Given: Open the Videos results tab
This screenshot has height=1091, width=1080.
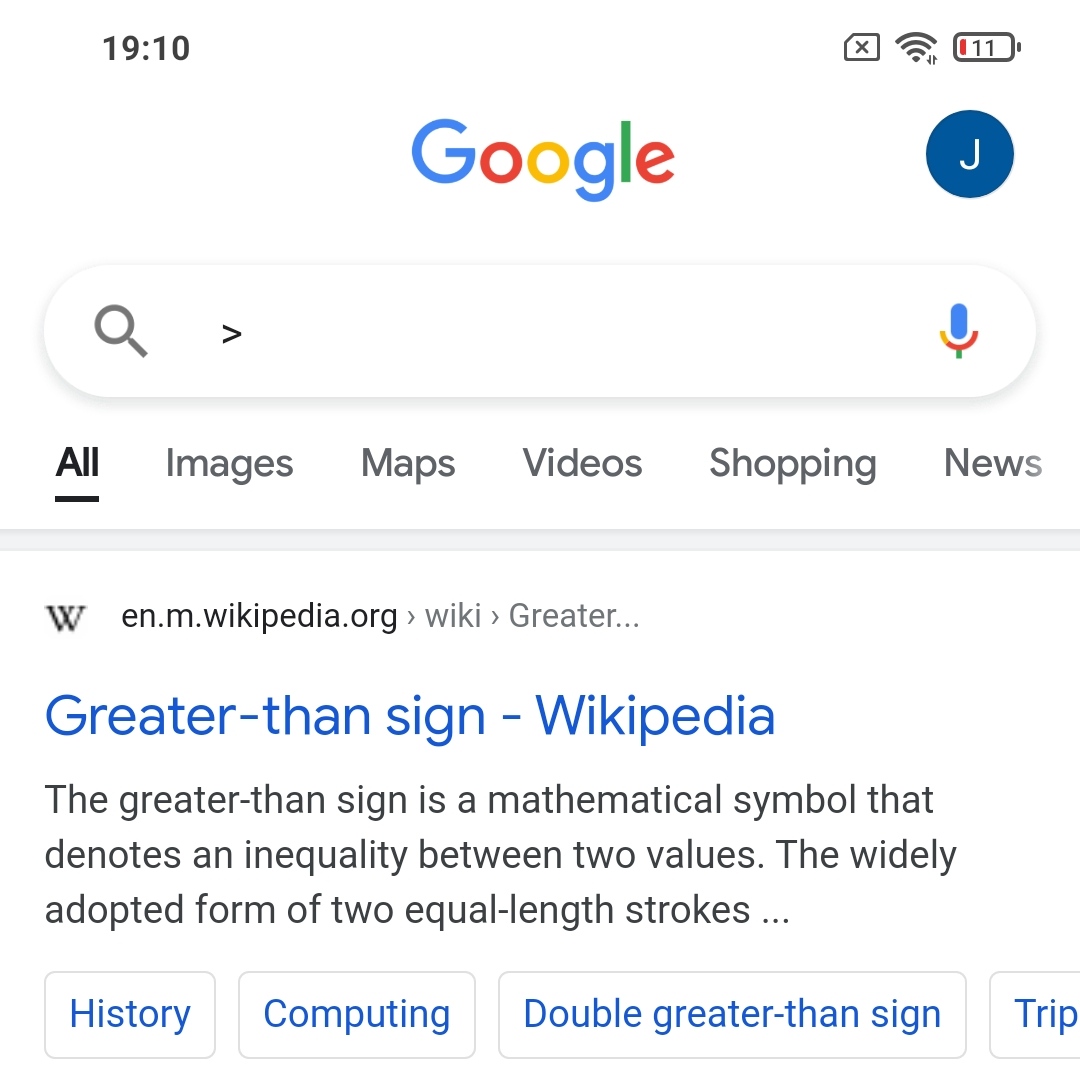Looking at the screenshot, I should click(582, 463).
